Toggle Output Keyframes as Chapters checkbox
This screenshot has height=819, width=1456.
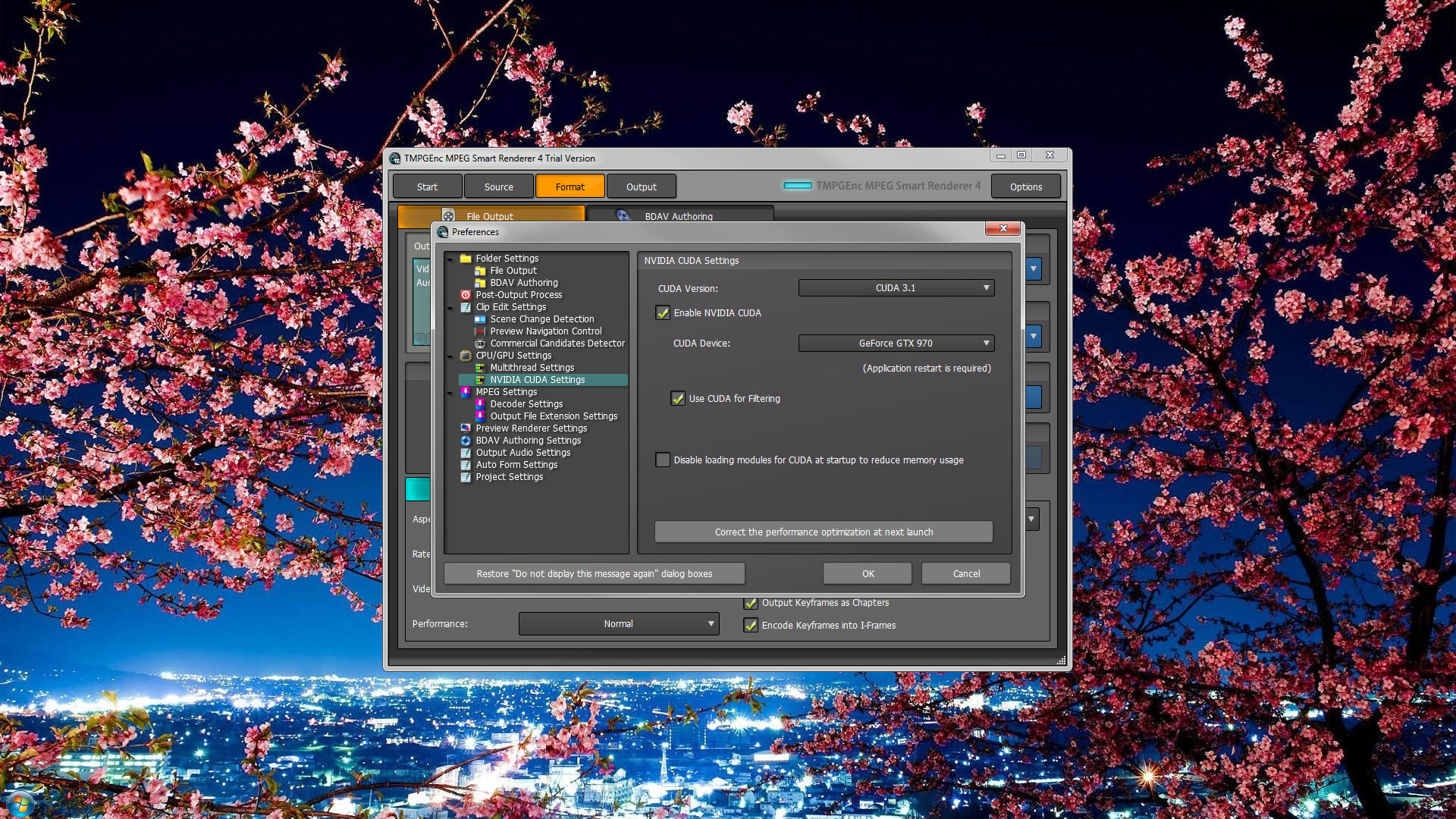click(751, 603)
